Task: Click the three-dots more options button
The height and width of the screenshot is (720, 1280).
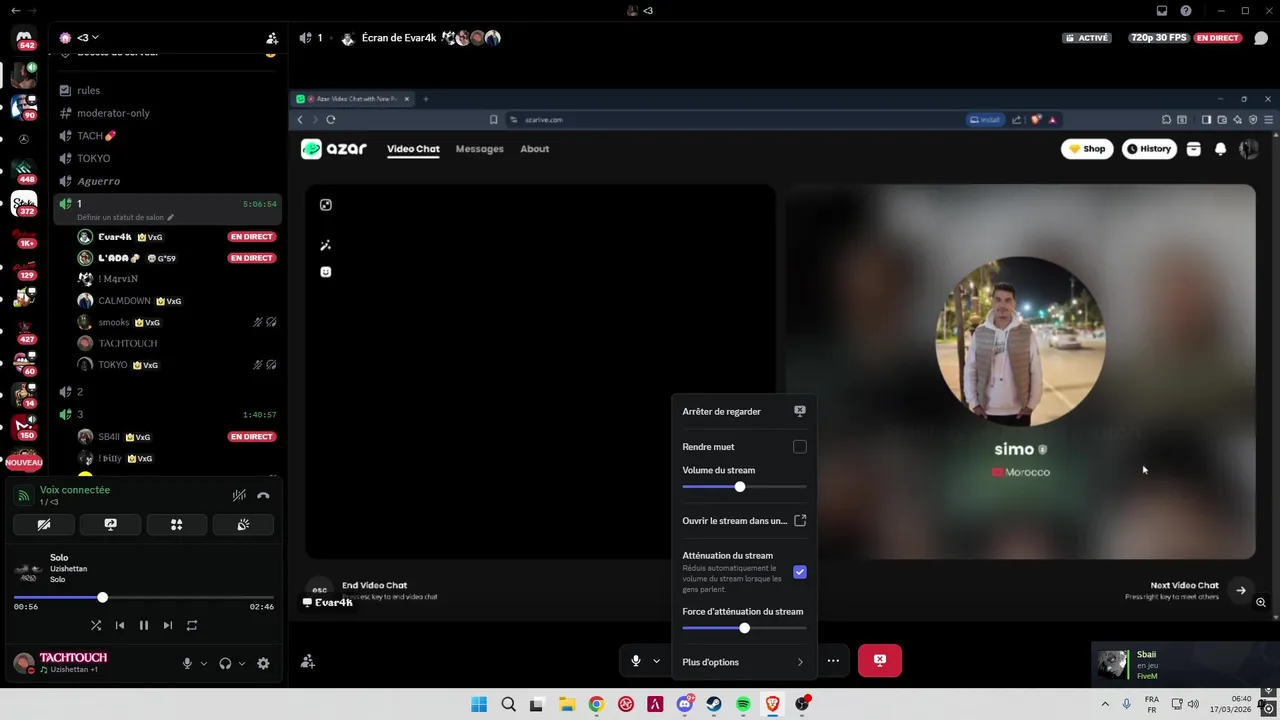Action: (x=833, y=660)
